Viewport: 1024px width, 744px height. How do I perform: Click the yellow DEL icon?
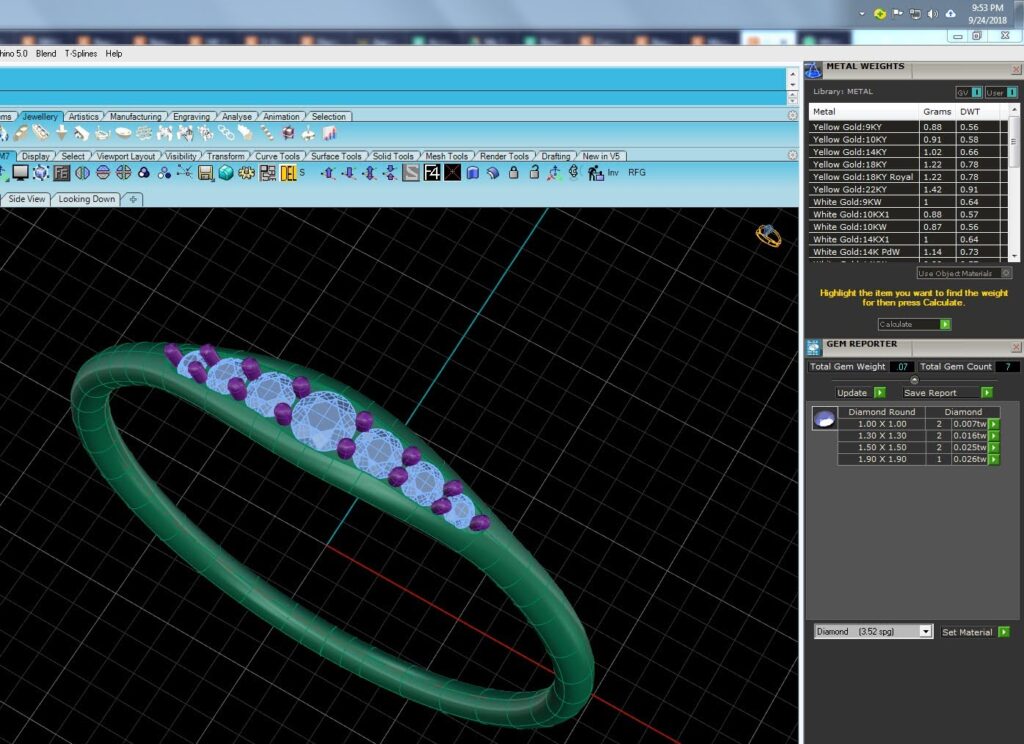[x=288, y=173]
